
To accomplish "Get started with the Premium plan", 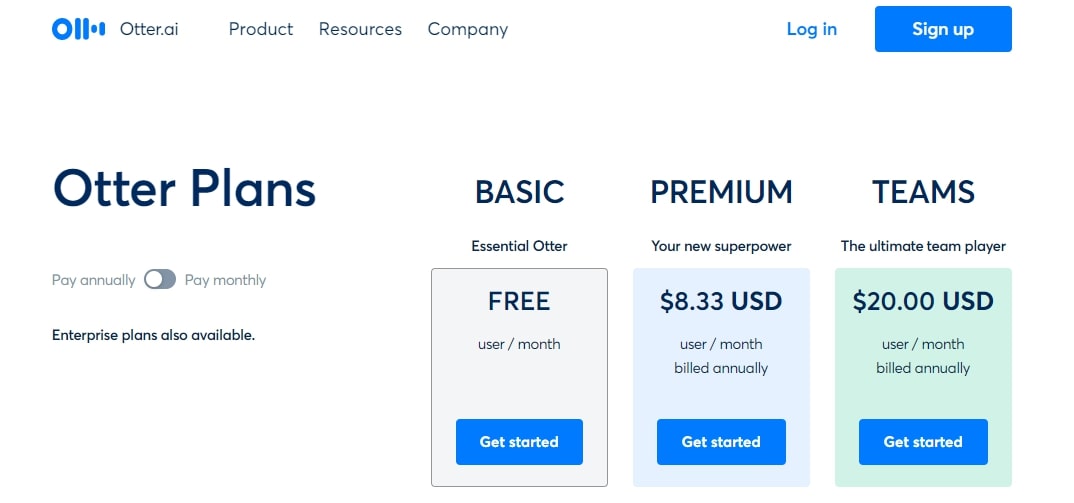I will tap(721, 442).
